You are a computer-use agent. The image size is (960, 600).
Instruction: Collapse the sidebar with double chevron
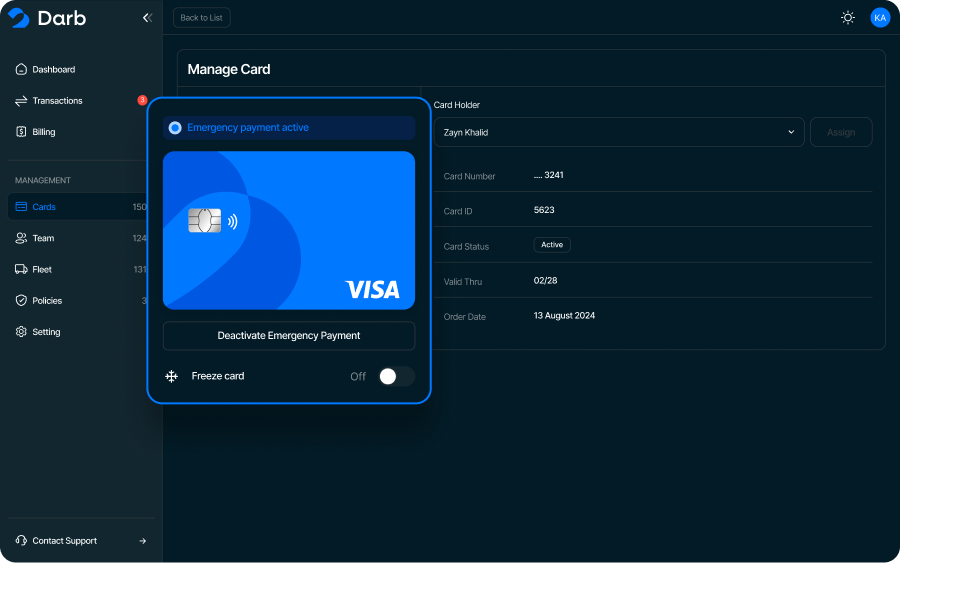pyautogui.click(x=147, y=18)
